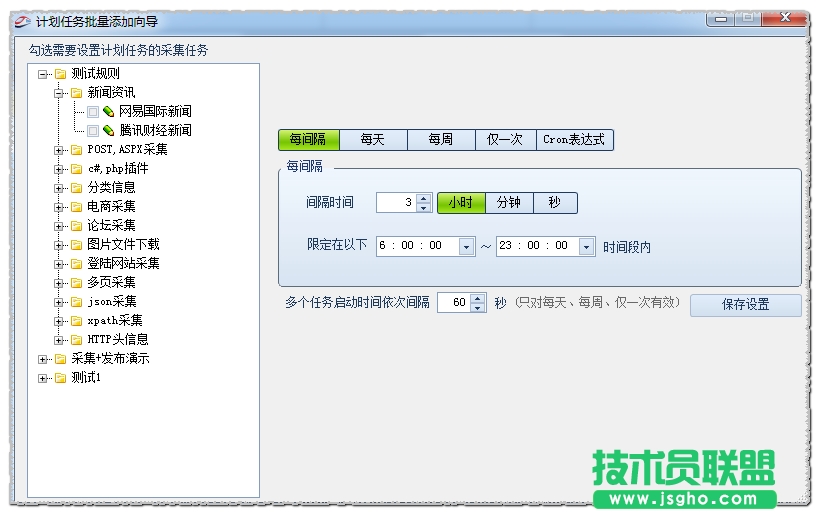Click the app logo icon in title bar

23,22
